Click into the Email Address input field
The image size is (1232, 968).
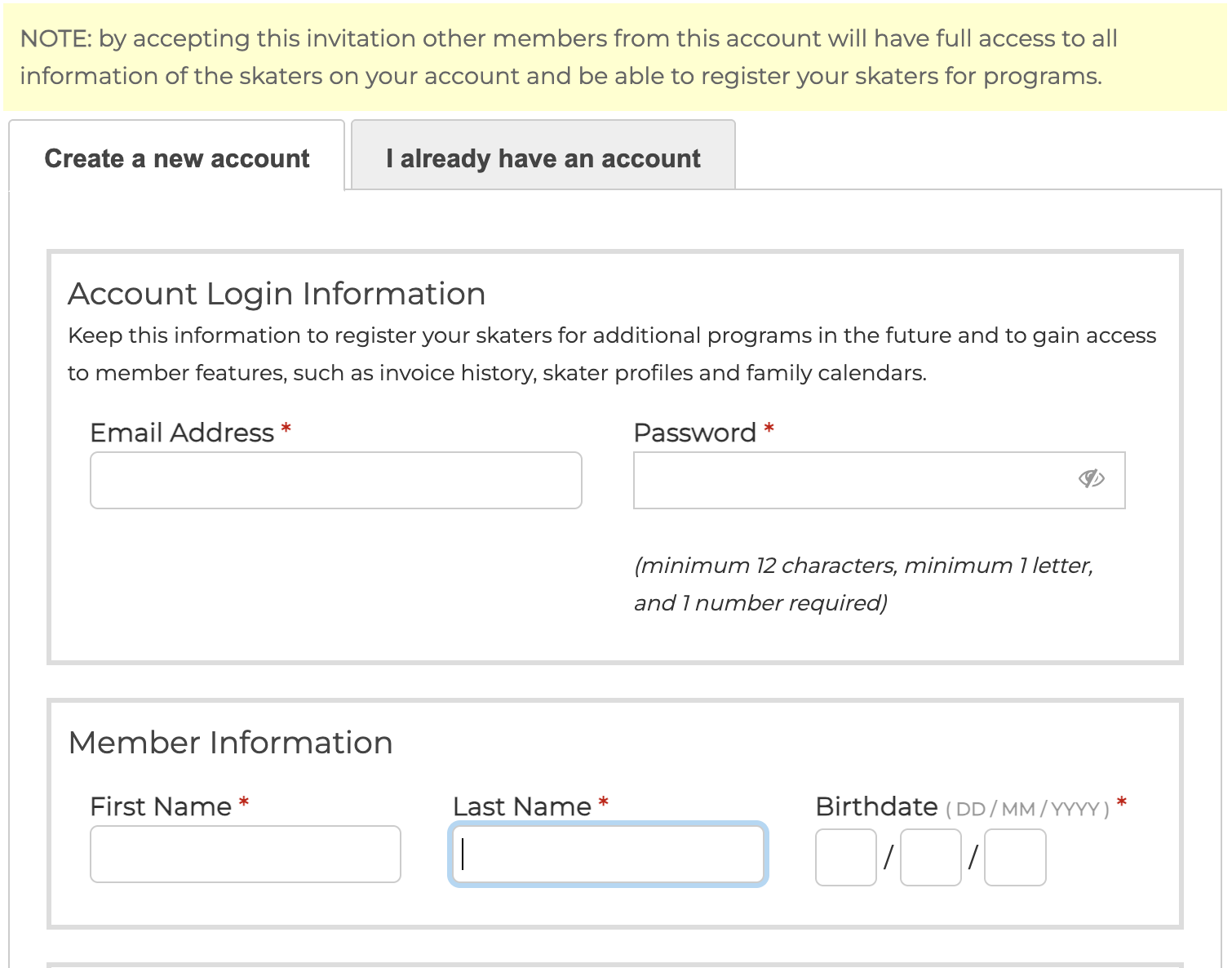[336, 480]
